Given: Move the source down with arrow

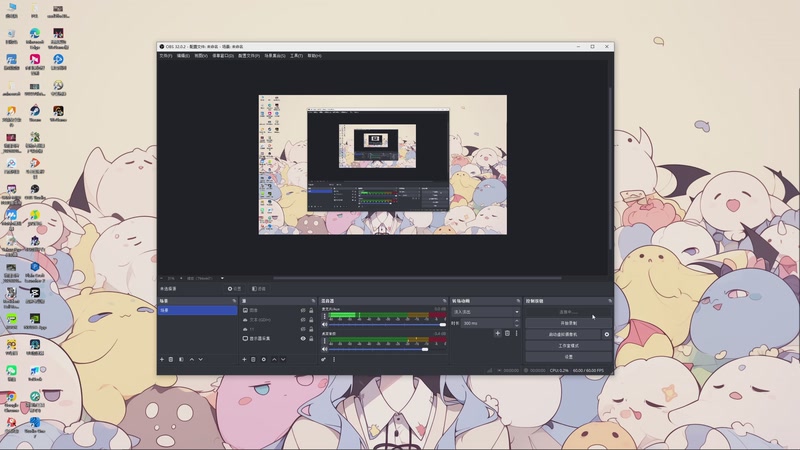Looking at the screenshot, I should pos(283,359).
